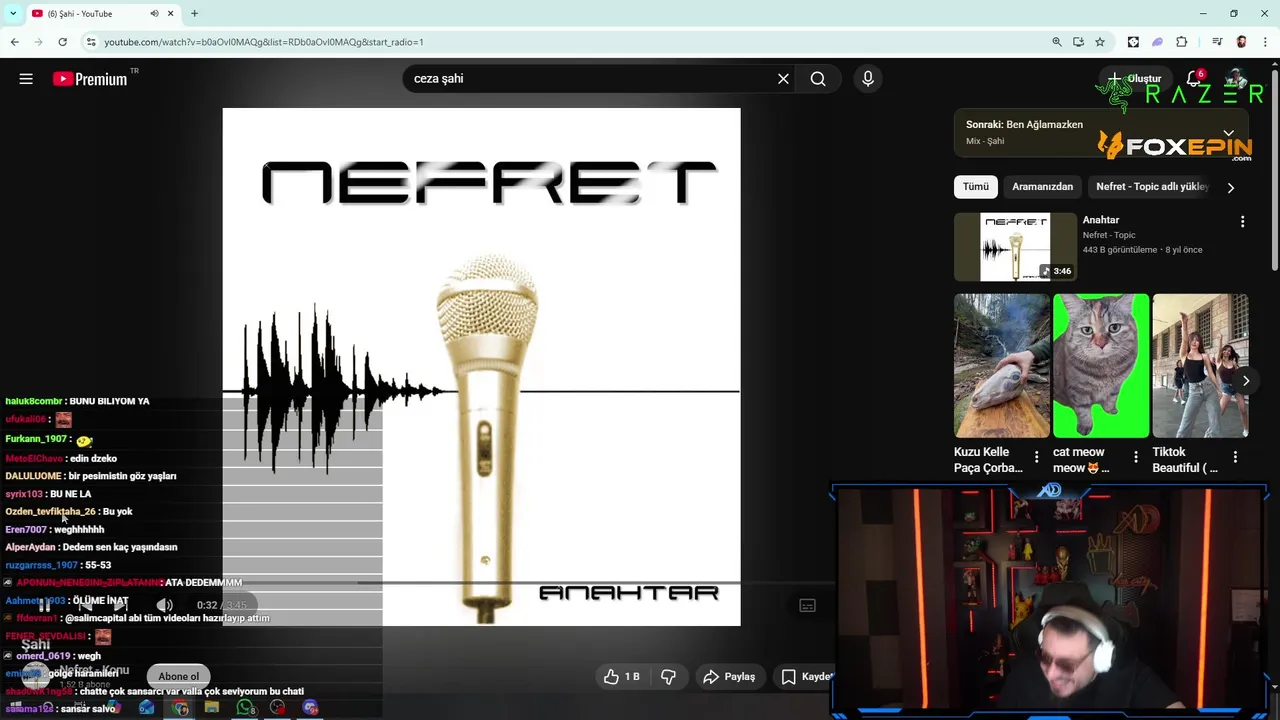Open channel avatar below the video
Screen dimensions: 1280x720
36,676
